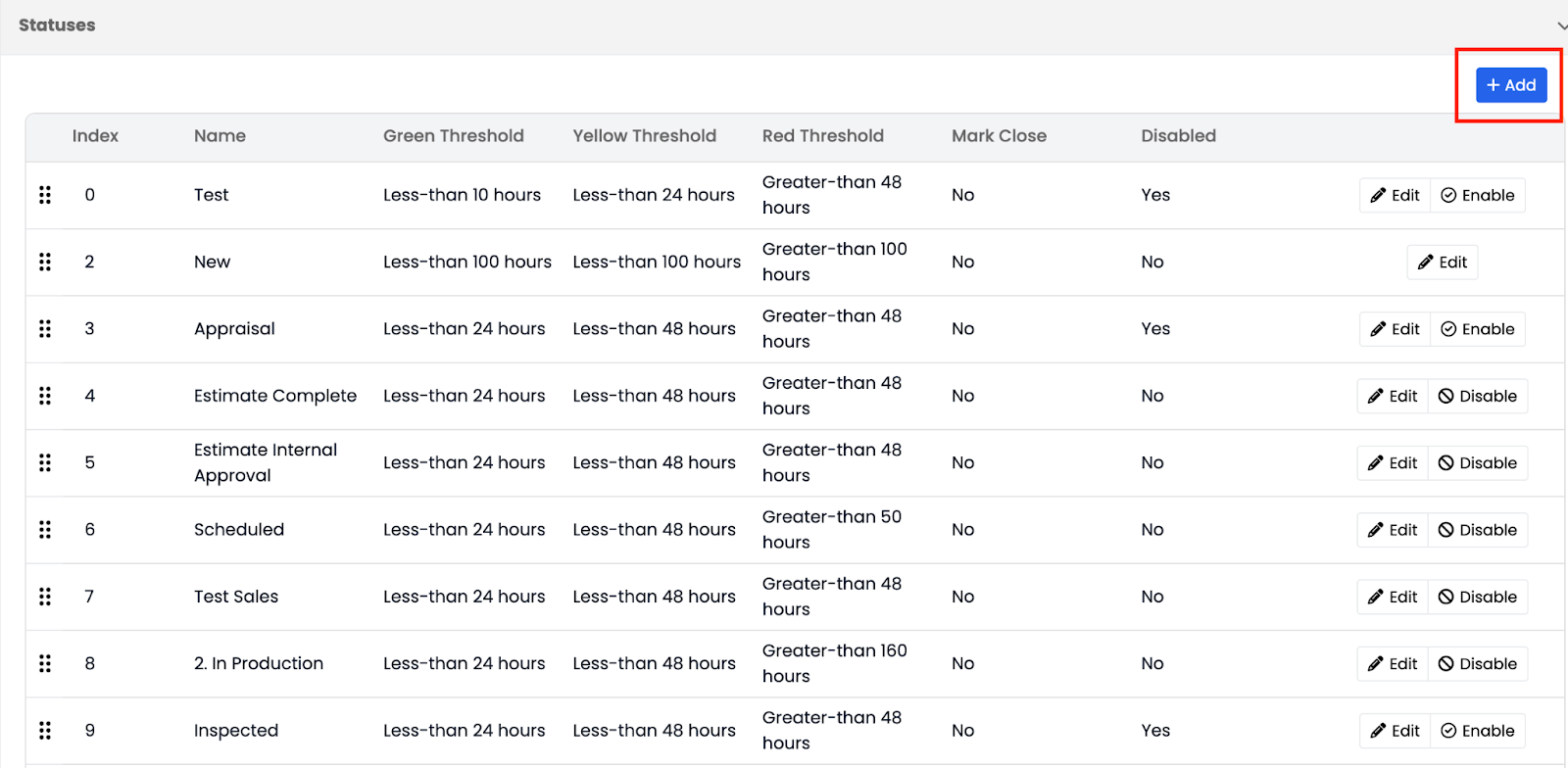Screen dimensions: 1568x768
Task: Edit the New status row
Action: (x=1442, y=262)
